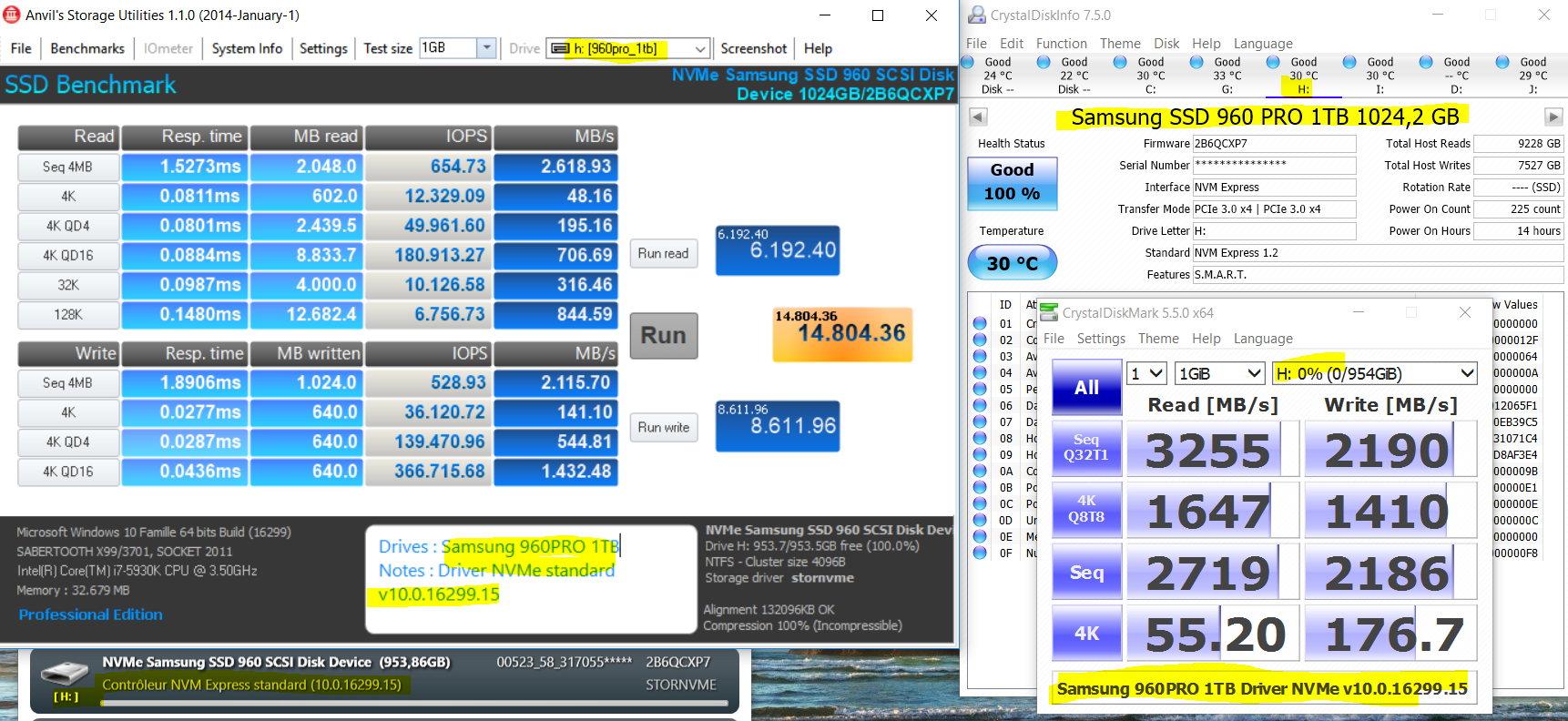Click the 30 °C temperature button

coord(1012,263)
